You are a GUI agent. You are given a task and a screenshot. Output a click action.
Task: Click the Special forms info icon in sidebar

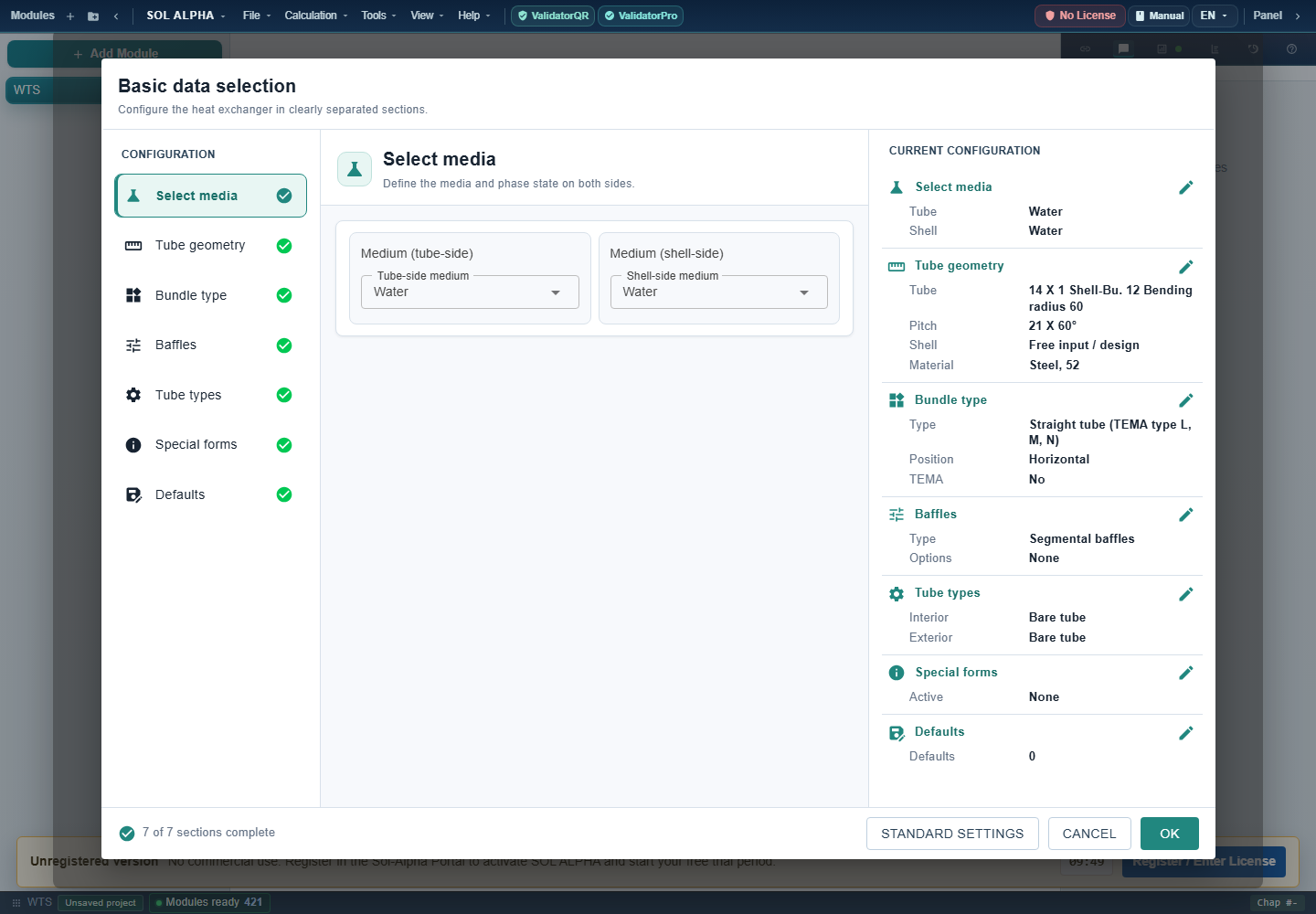[133, 445]
